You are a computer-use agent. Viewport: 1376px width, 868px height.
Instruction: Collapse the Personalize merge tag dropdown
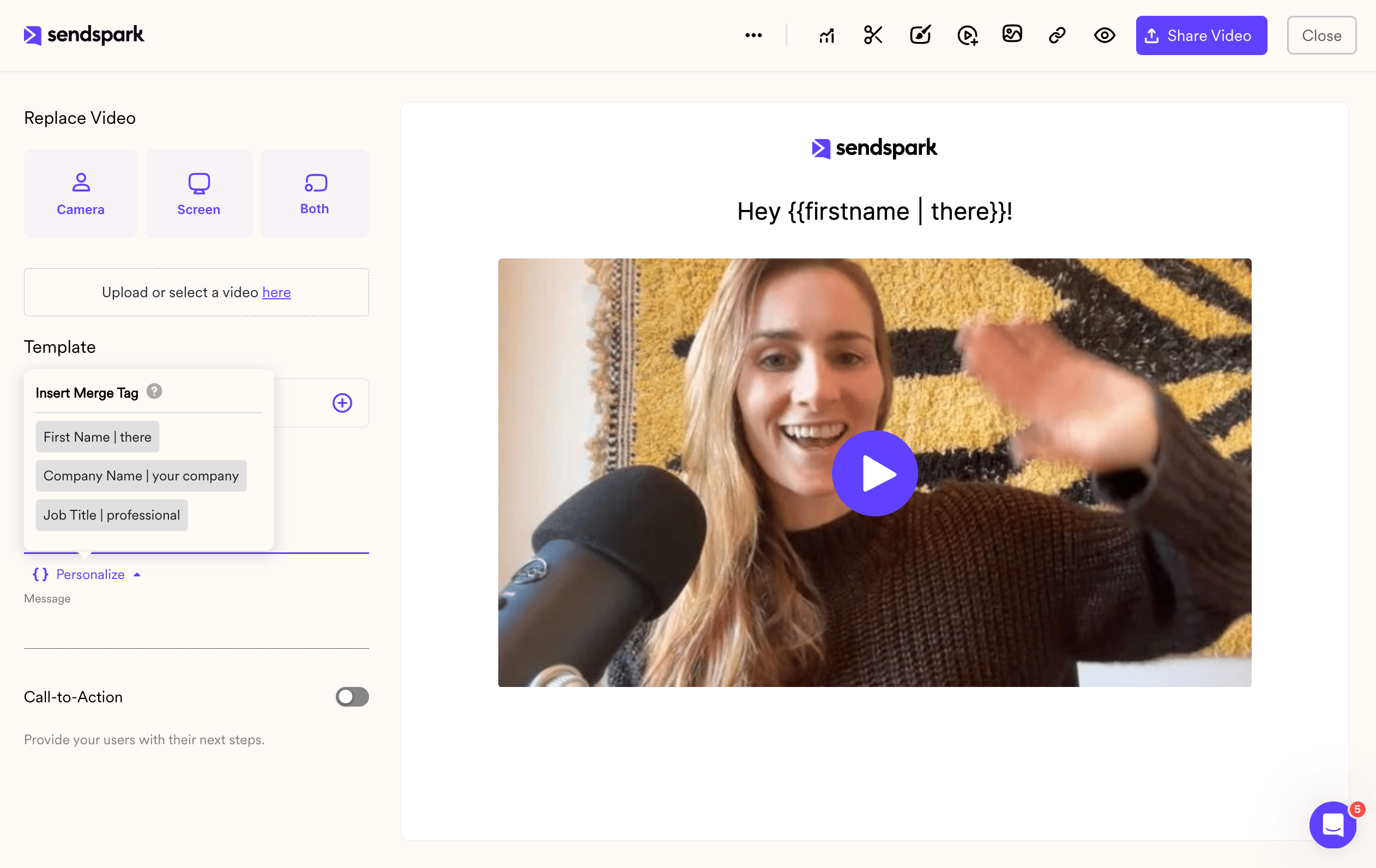click(87, 574)
